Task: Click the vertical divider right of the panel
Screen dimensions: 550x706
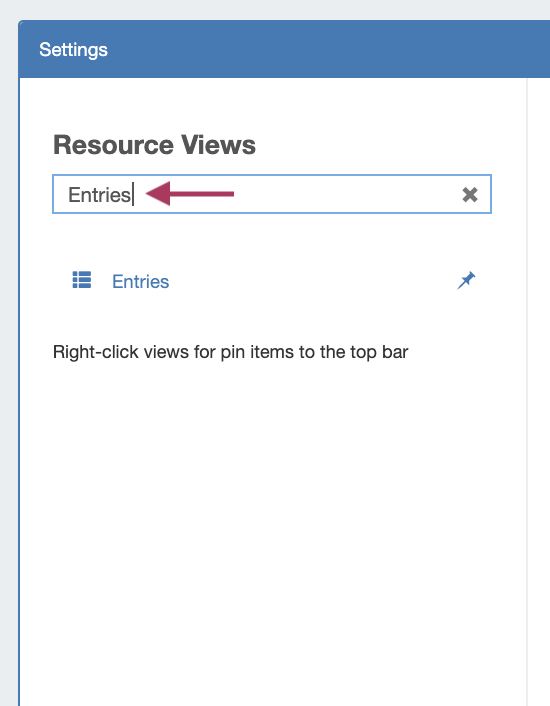Action: click(527, 392)
